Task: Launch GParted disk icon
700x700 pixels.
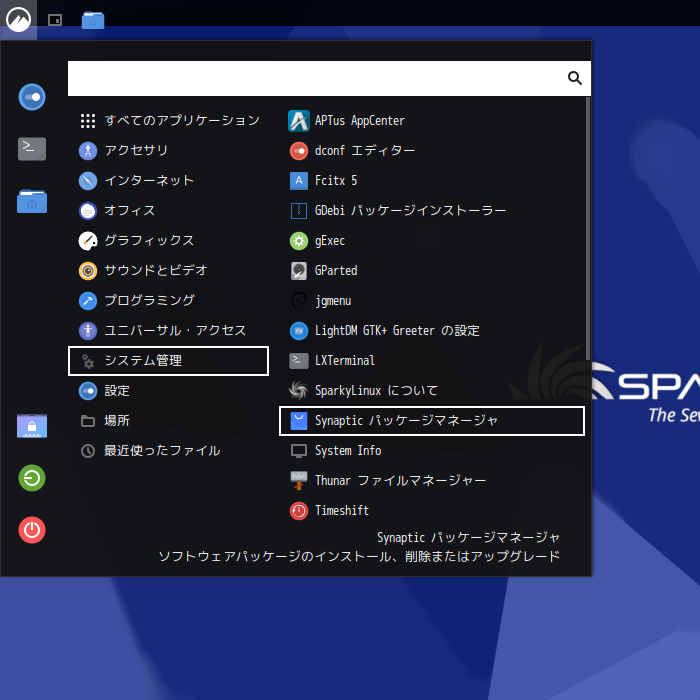Action: (299, 271)
